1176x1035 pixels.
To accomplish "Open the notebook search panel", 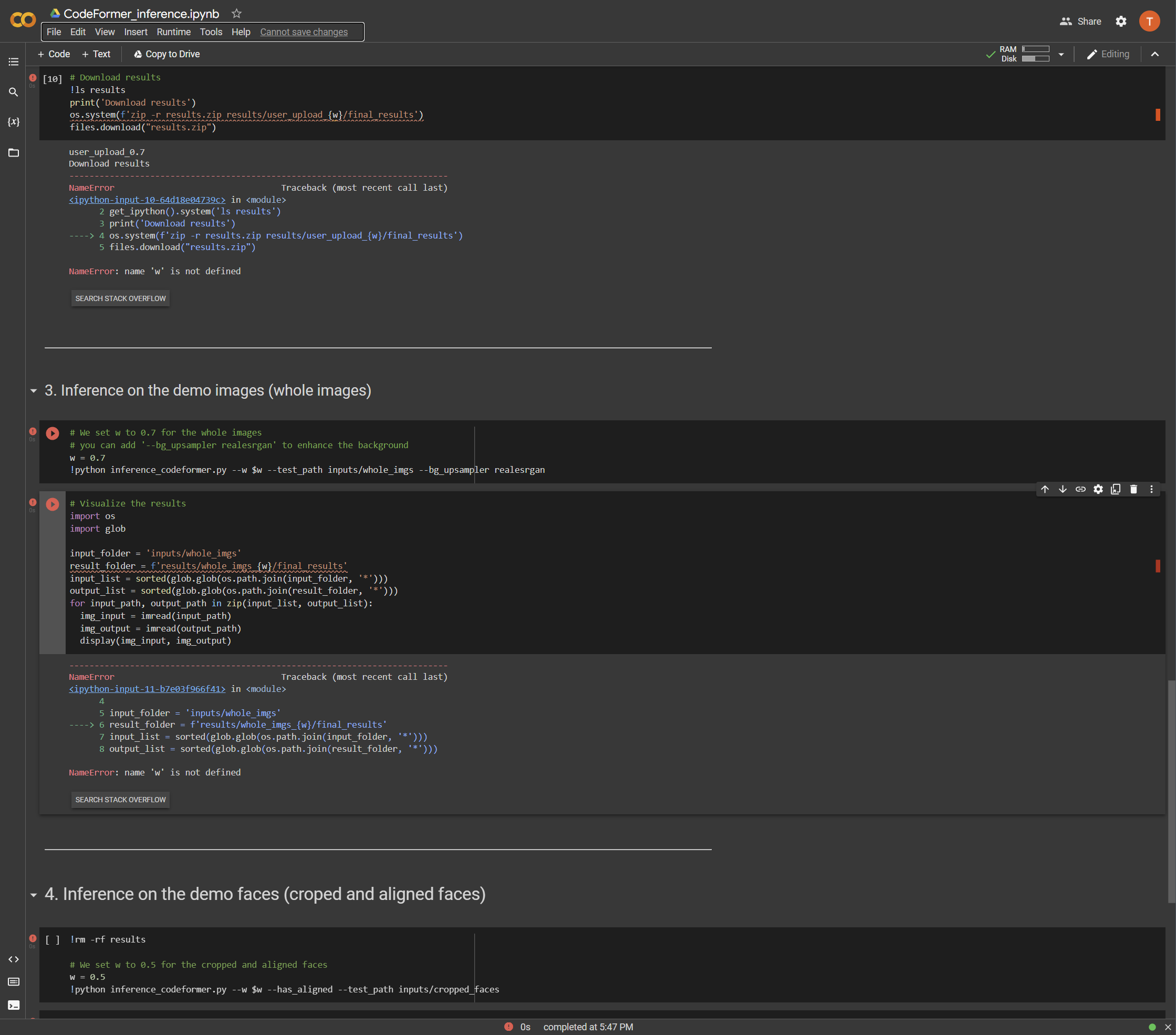I will point(13,91).
